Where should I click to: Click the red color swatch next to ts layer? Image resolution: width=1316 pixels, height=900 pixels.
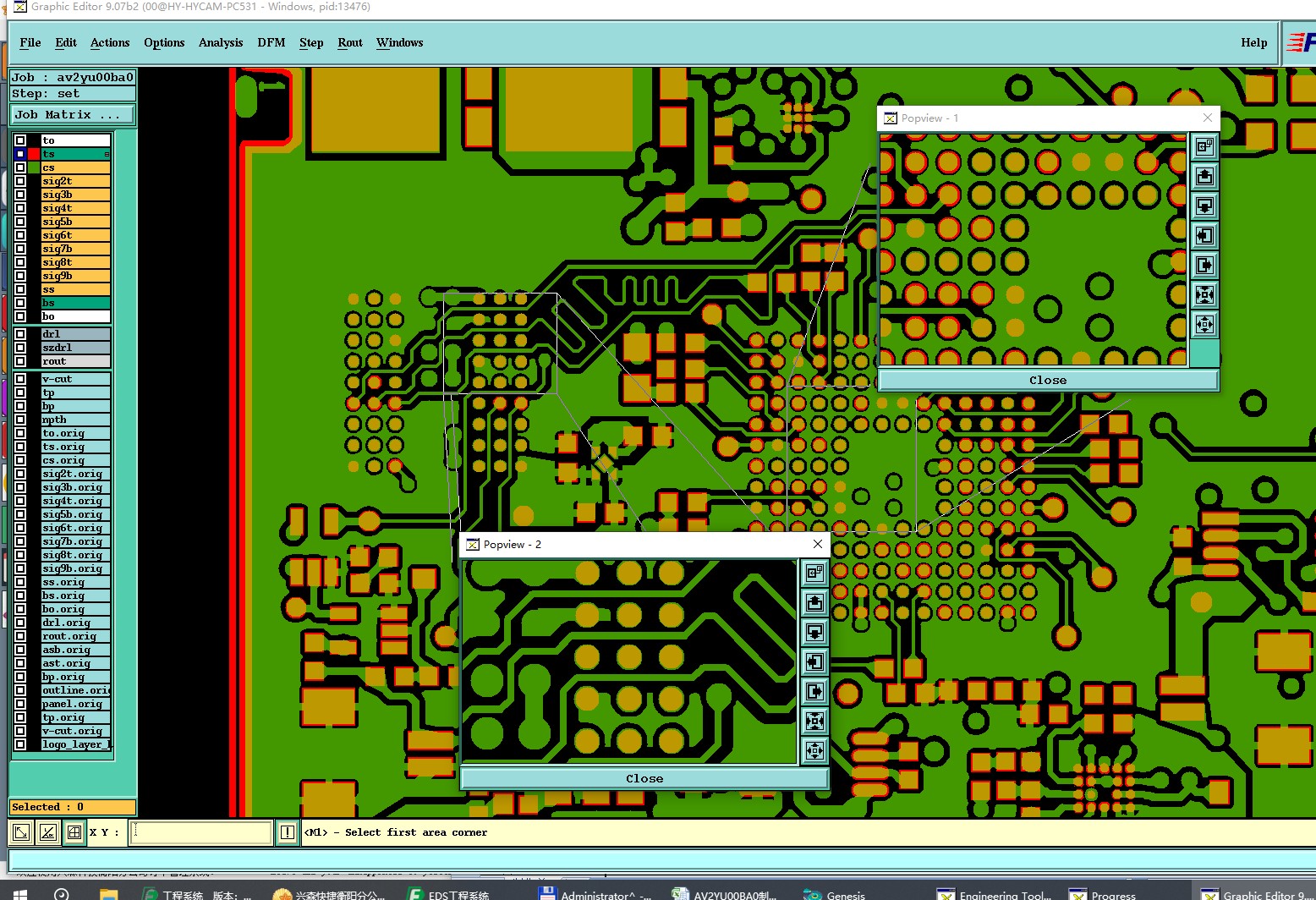point(34,154)
